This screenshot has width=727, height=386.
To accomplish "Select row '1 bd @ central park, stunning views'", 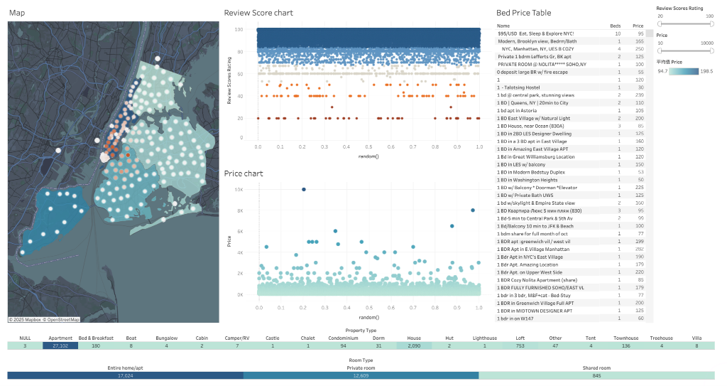I will tap(570, 95).
